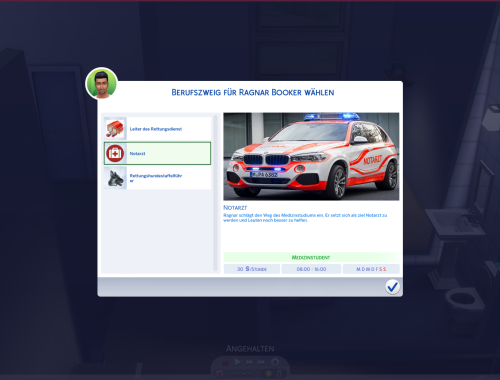Screen dimensions: 500x380
Task: Select the Leiter des Rettungsdienst branch
Action: click(157, 129)
